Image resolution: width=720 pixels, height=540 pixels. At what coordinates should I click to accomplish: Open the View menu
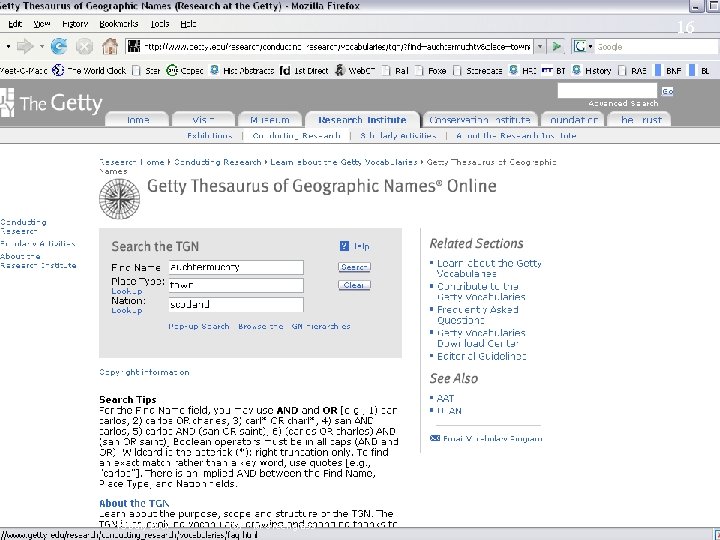click(x=42, y=24)
